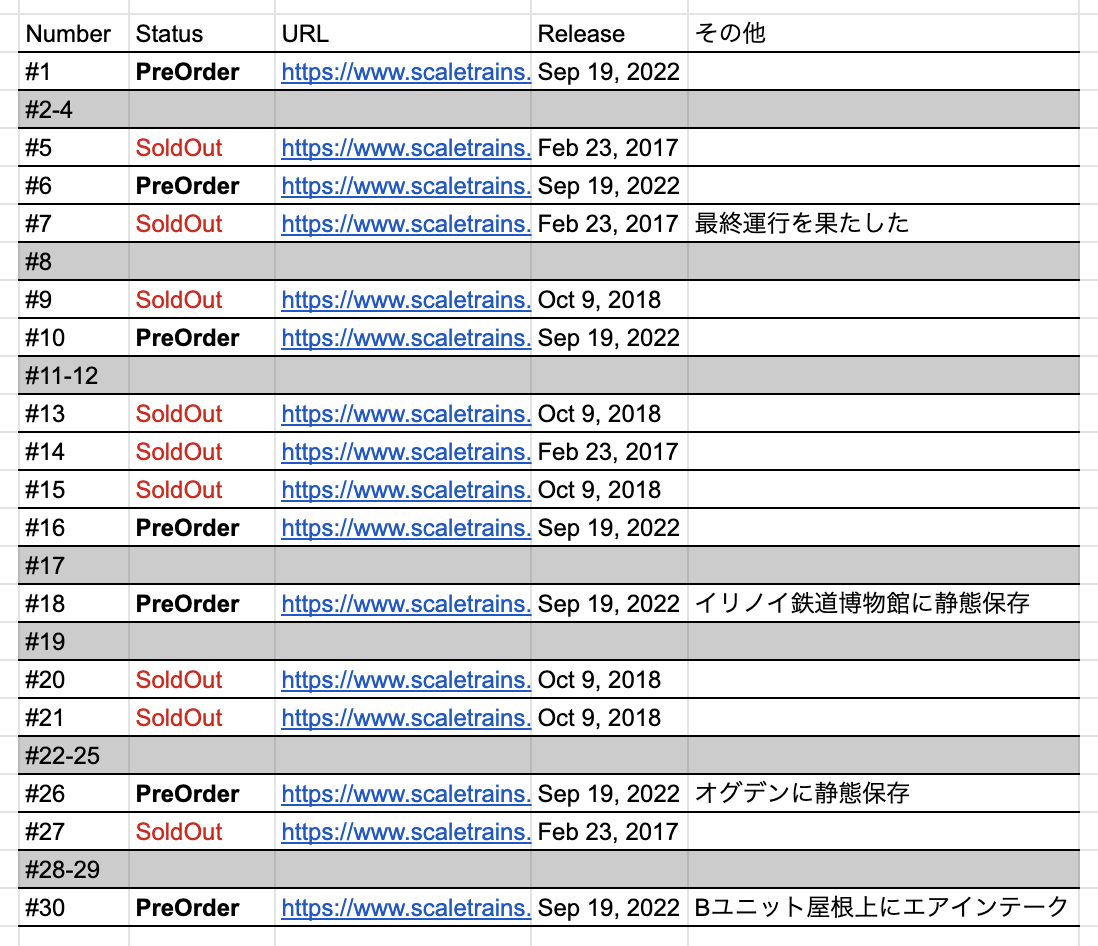The image size is (1098, 946).
Task: Select the Number header cell
Action: point(68,34)
